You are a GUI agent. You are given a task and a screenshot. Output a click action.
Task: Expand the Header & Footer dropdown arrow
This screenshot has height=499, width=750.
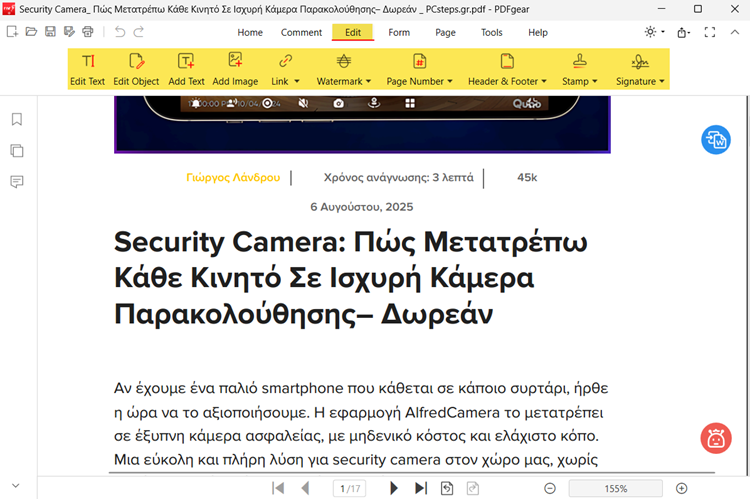coord(544,81)
